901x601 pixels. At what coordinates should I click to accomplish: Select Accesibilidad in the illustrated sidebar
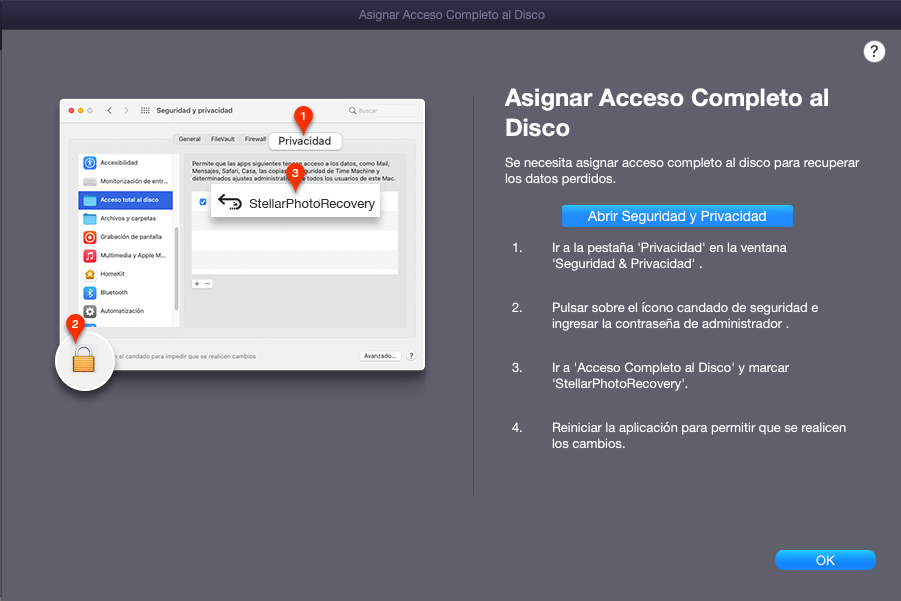(x=125, y=163)
